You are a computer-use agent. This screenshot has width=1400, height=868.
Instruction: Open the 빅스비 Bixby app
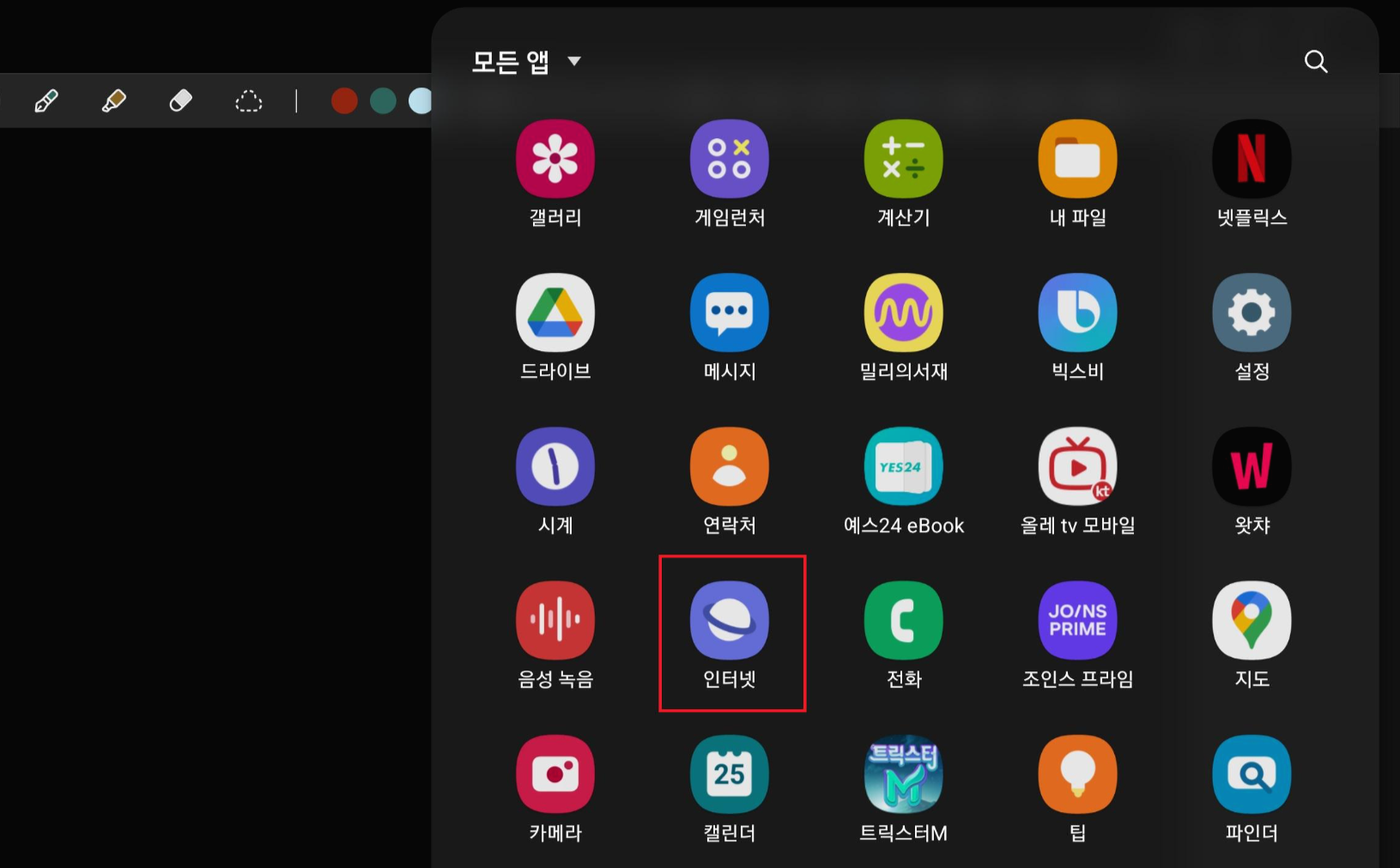(x=1078, y=313)
